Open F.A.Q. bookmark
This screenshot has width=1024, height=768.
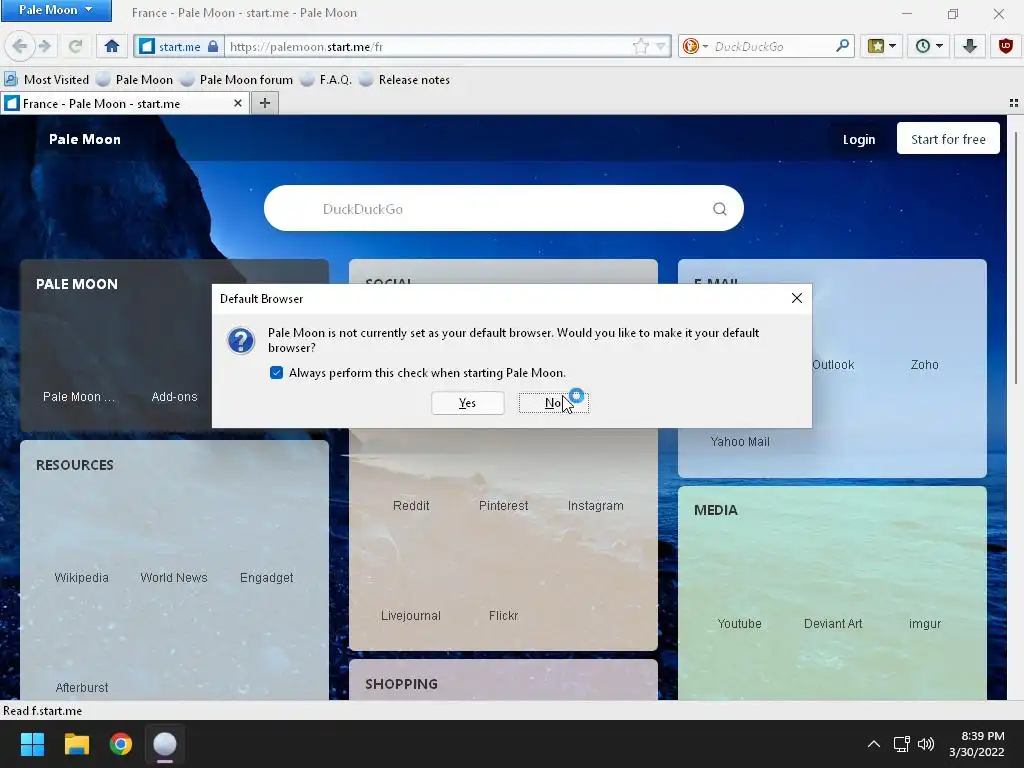point(327,80)
